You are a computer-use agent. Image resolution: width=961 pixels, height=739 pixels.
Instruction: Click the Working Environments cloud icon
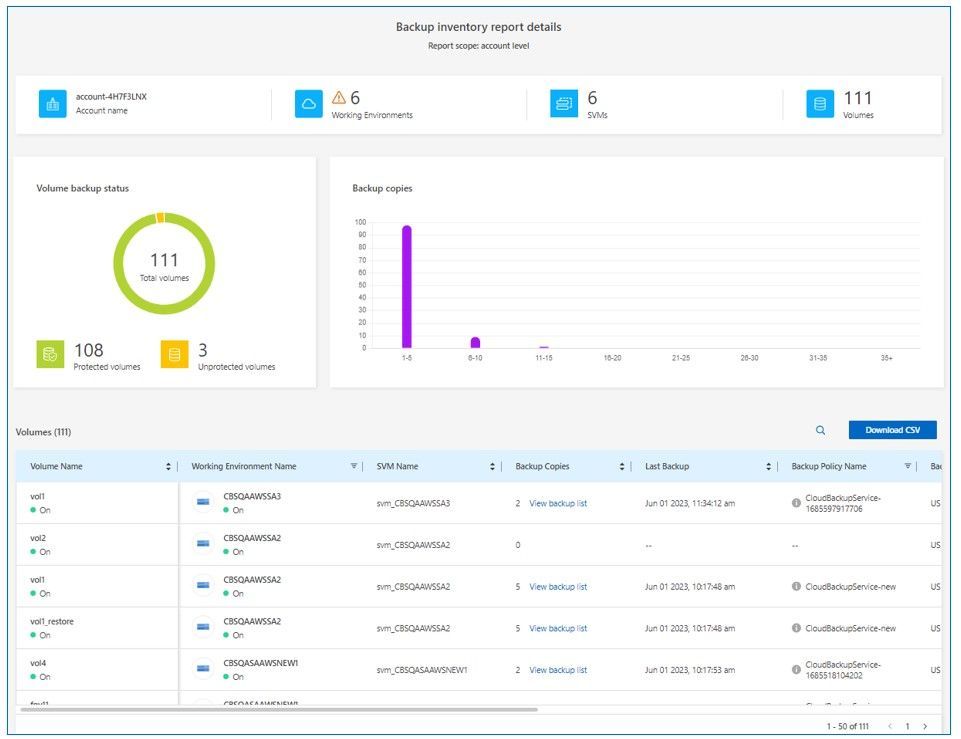[x=309, y=104]
